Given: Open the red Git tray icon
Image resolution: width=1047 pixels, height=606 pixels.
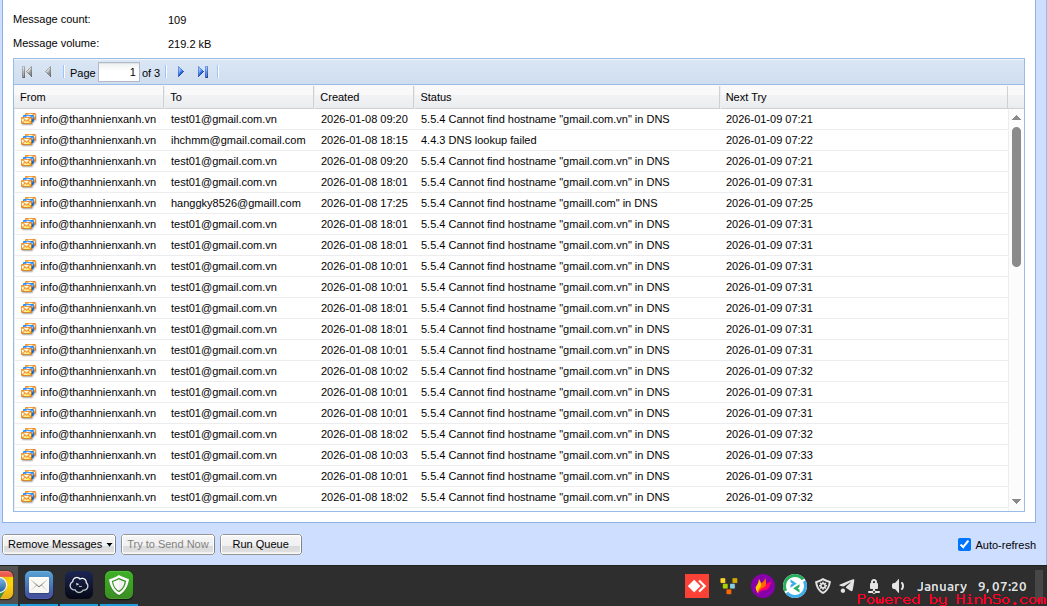Looking at the screenshot, I should click(x=697, y=586).
